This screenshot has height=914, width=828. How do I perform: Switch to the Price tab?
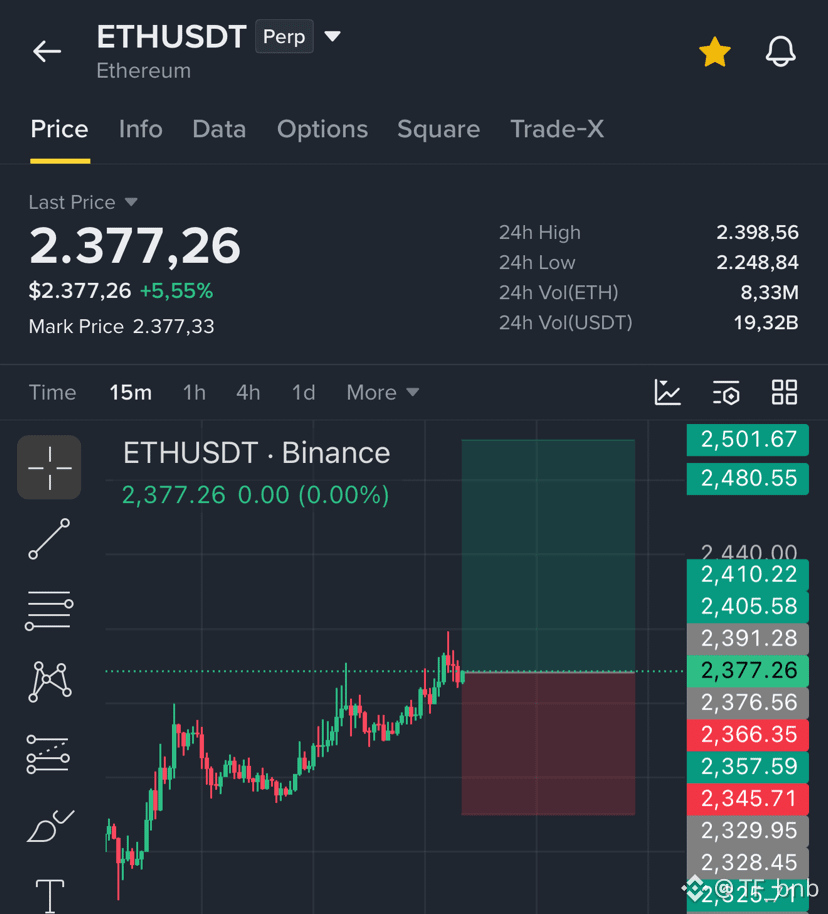coord(59,129)
